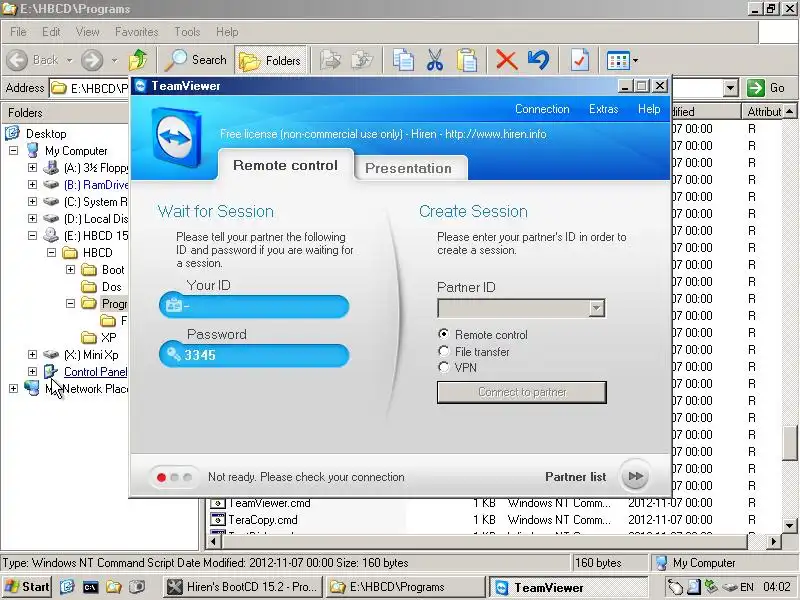Open TeamViewer Connection menu
The height and width of the screenshot is (600, 800).
pos(542,109)
